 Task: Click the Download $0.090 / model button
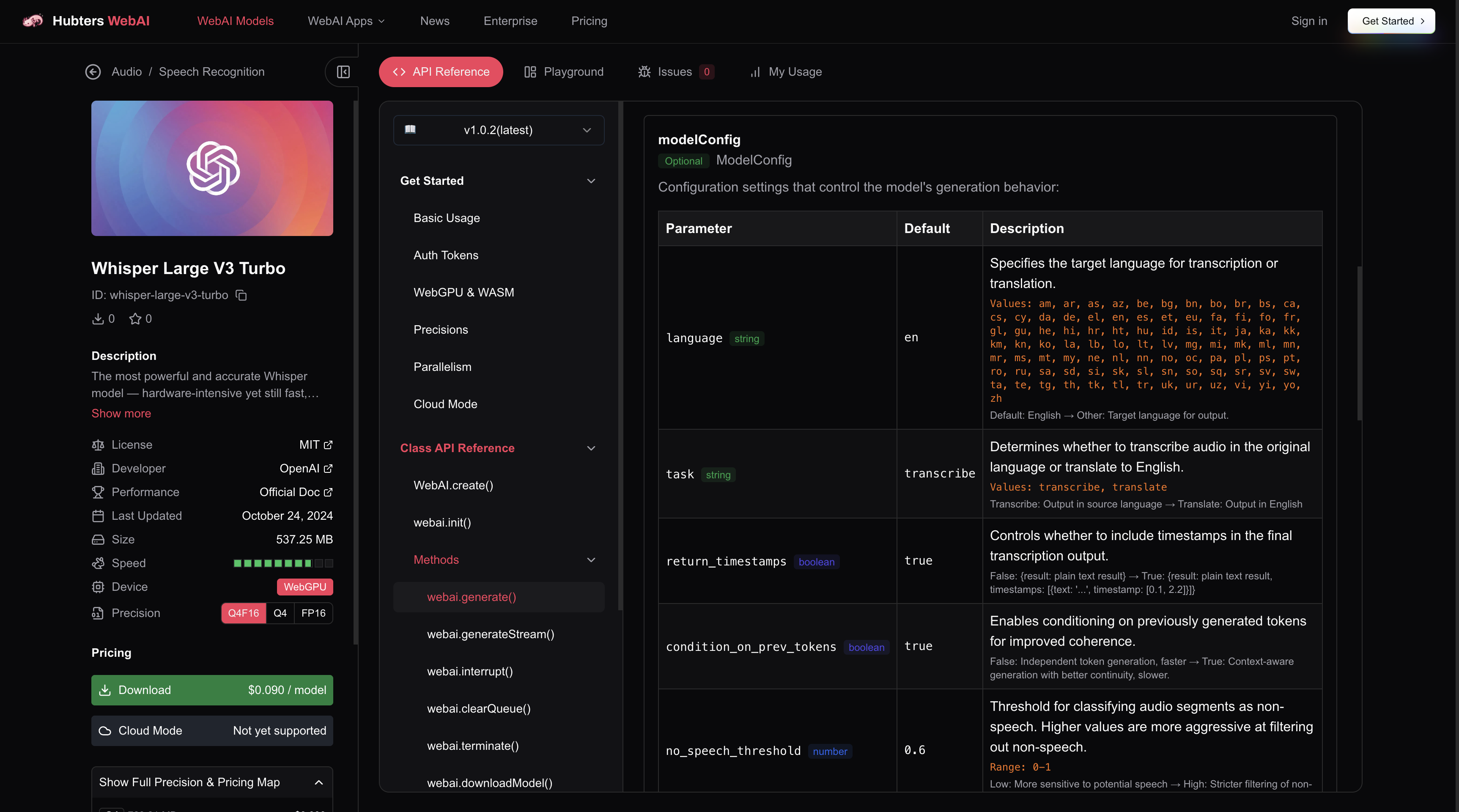pyautogui.click(x=212, y=690)
